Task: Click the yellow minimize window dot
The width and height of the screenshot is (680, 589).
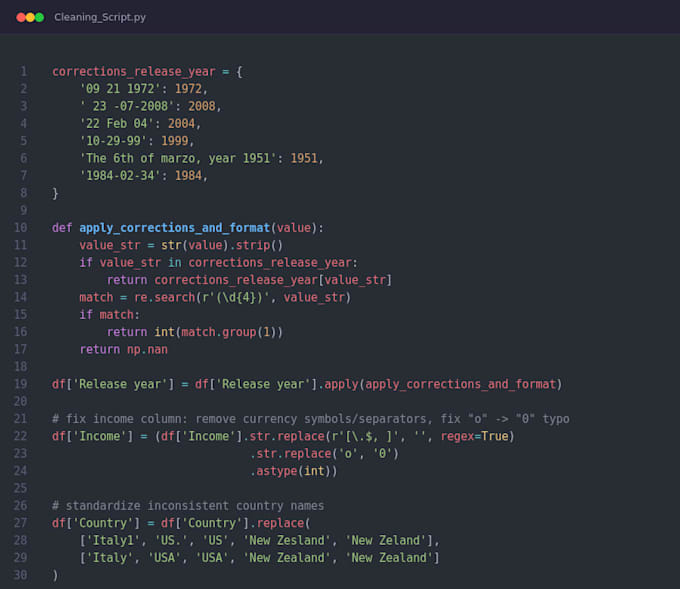Action: [30, 17]
